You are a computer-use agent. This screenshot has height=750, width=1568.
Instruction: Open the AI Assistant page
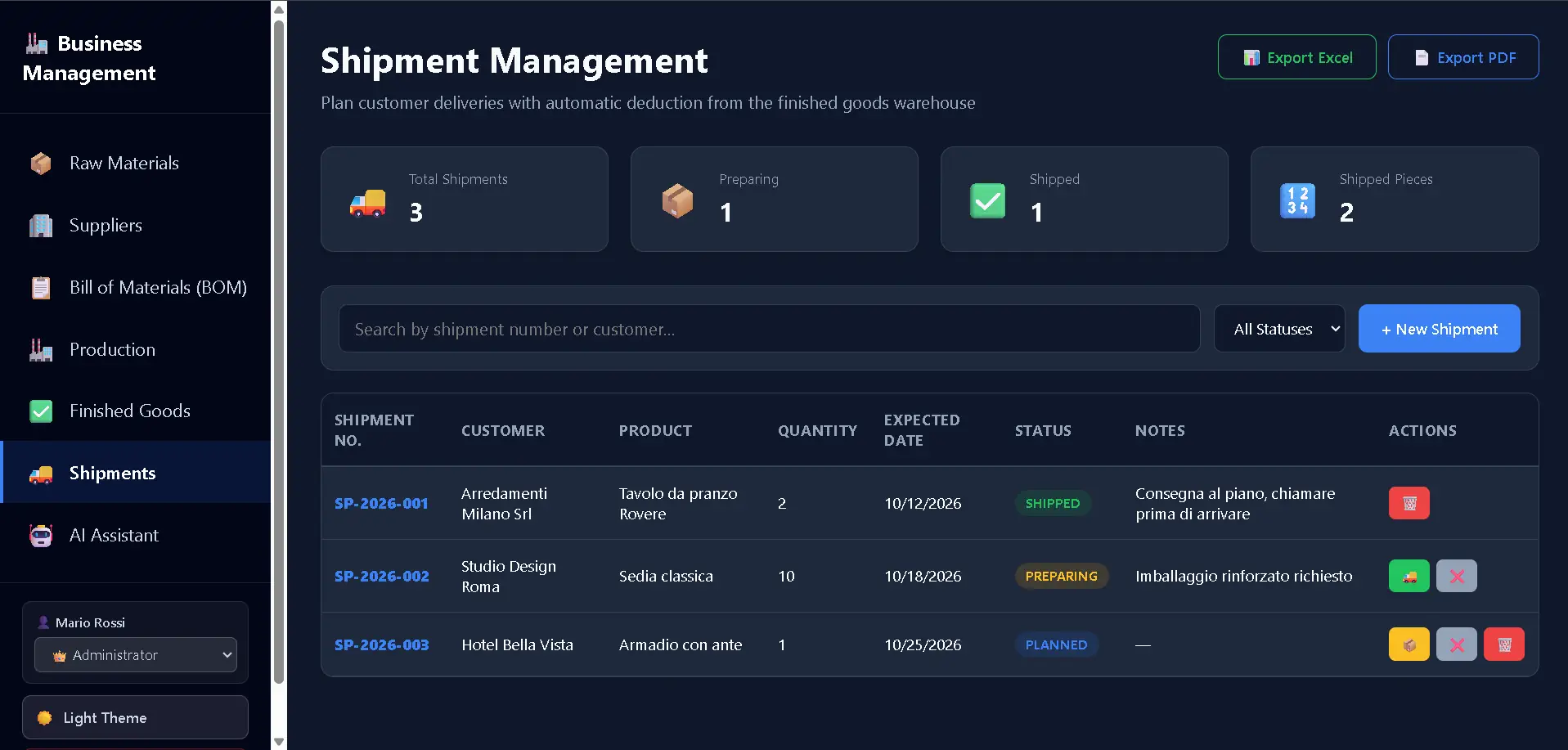pyautogui.click(x=135, y=536)
